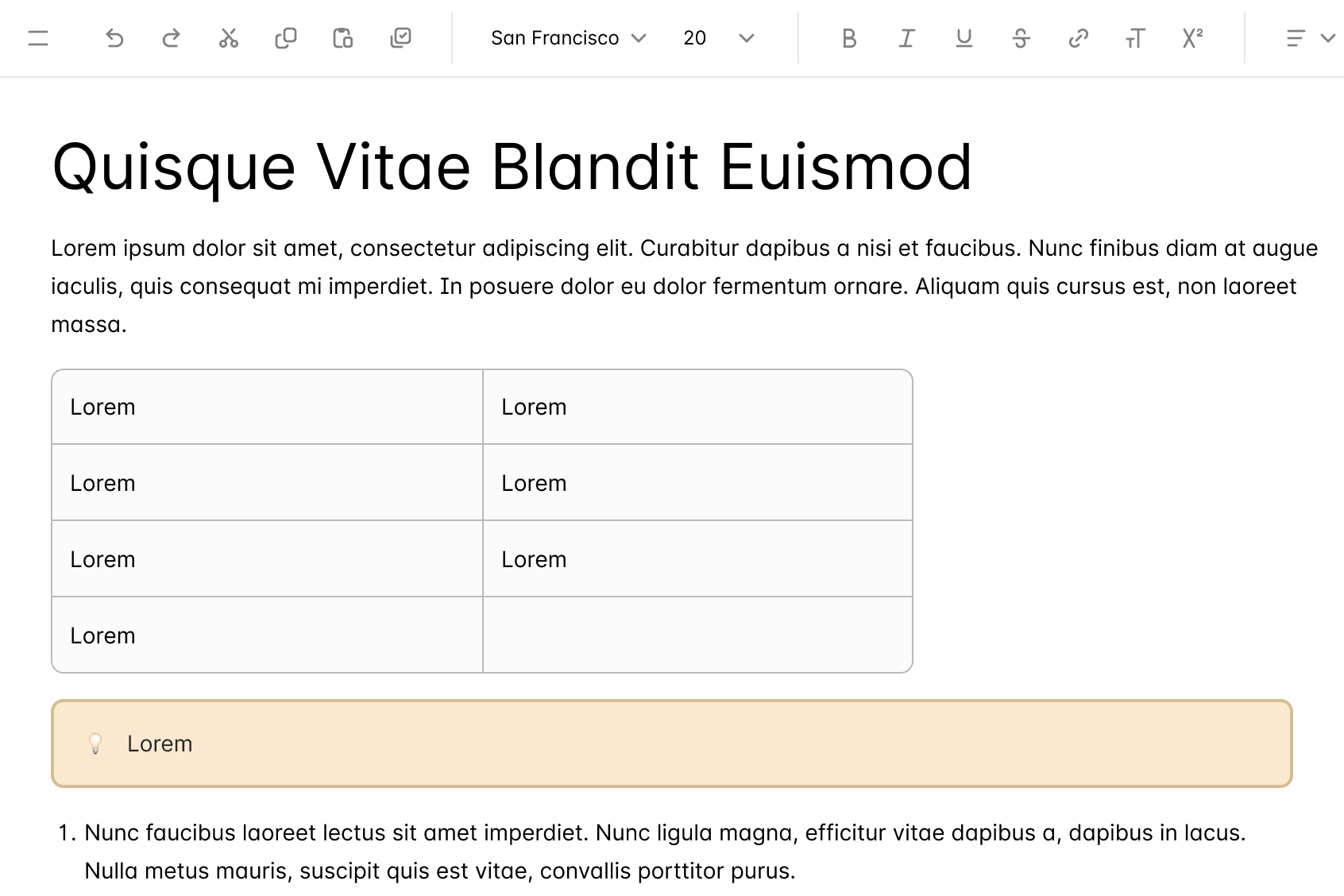Image resolution: width=1344 pixels, height=896 pixels.
Task: Copy using the duplicate squares icon
Action: point(286,38)
